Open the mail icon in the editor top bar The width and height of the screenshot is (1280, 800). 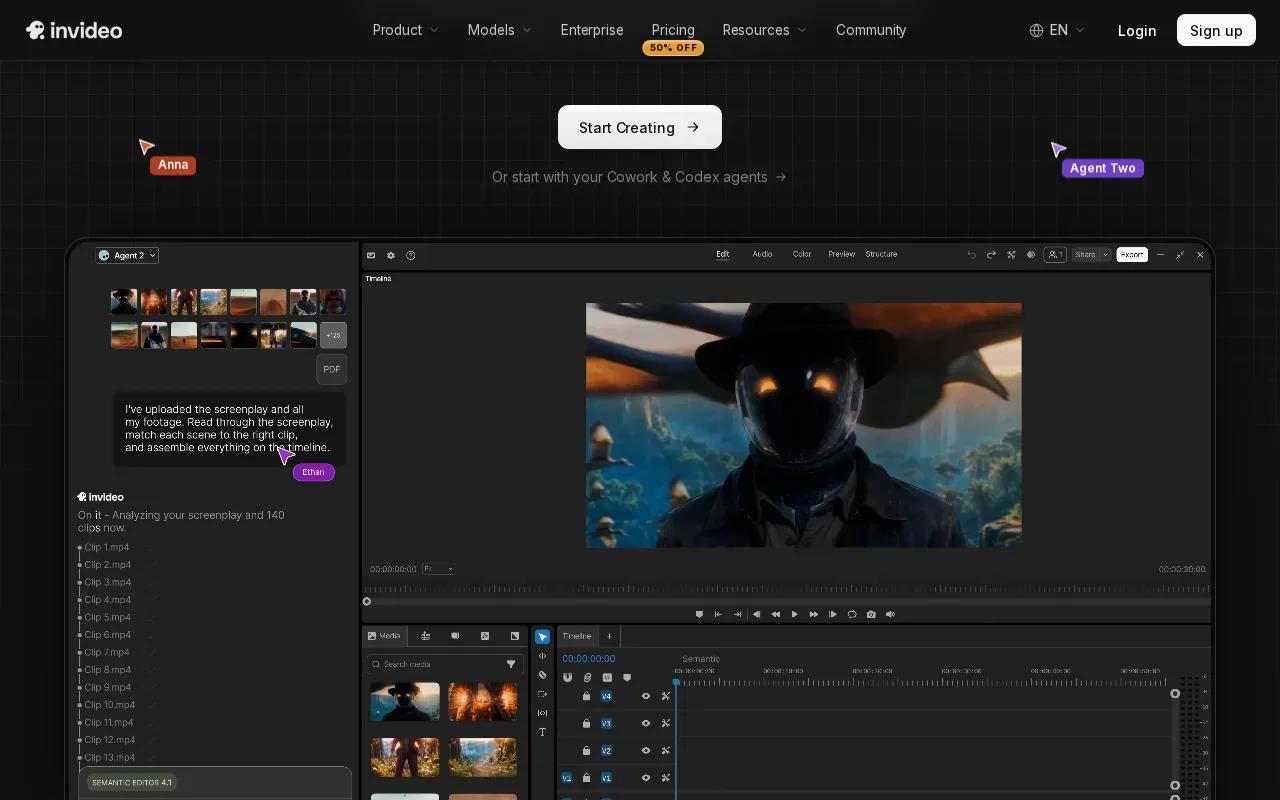[371, 255]
